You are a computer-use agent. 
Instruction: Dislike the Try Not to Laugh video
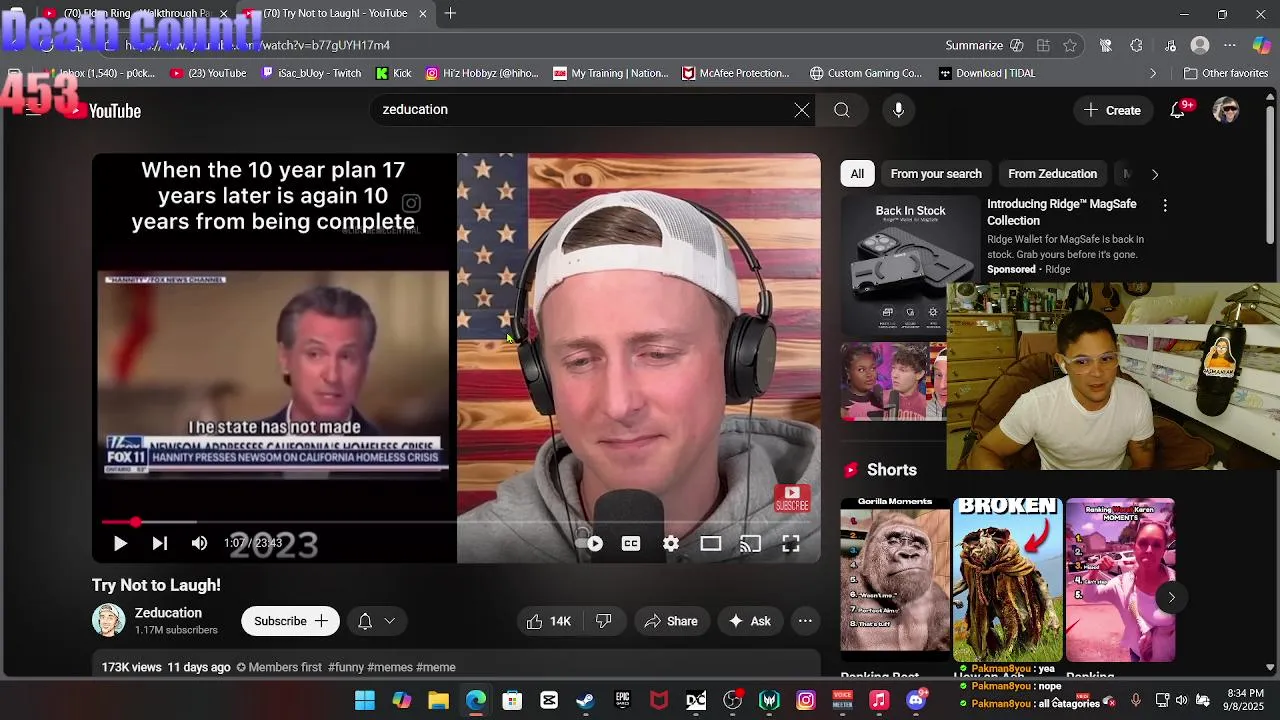tap(603, 621)
